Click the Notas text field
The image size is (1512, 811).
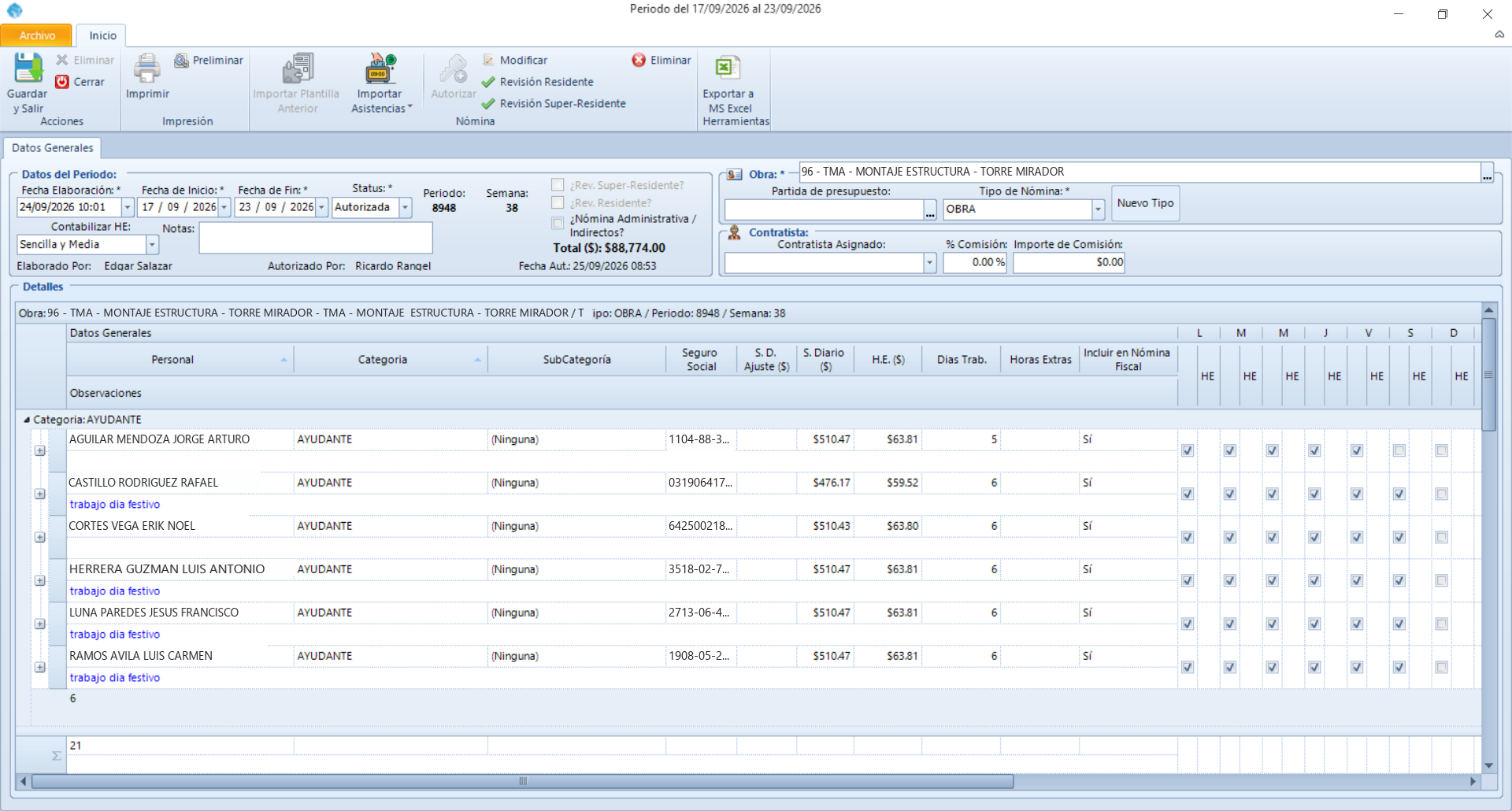tap(316, 238)
